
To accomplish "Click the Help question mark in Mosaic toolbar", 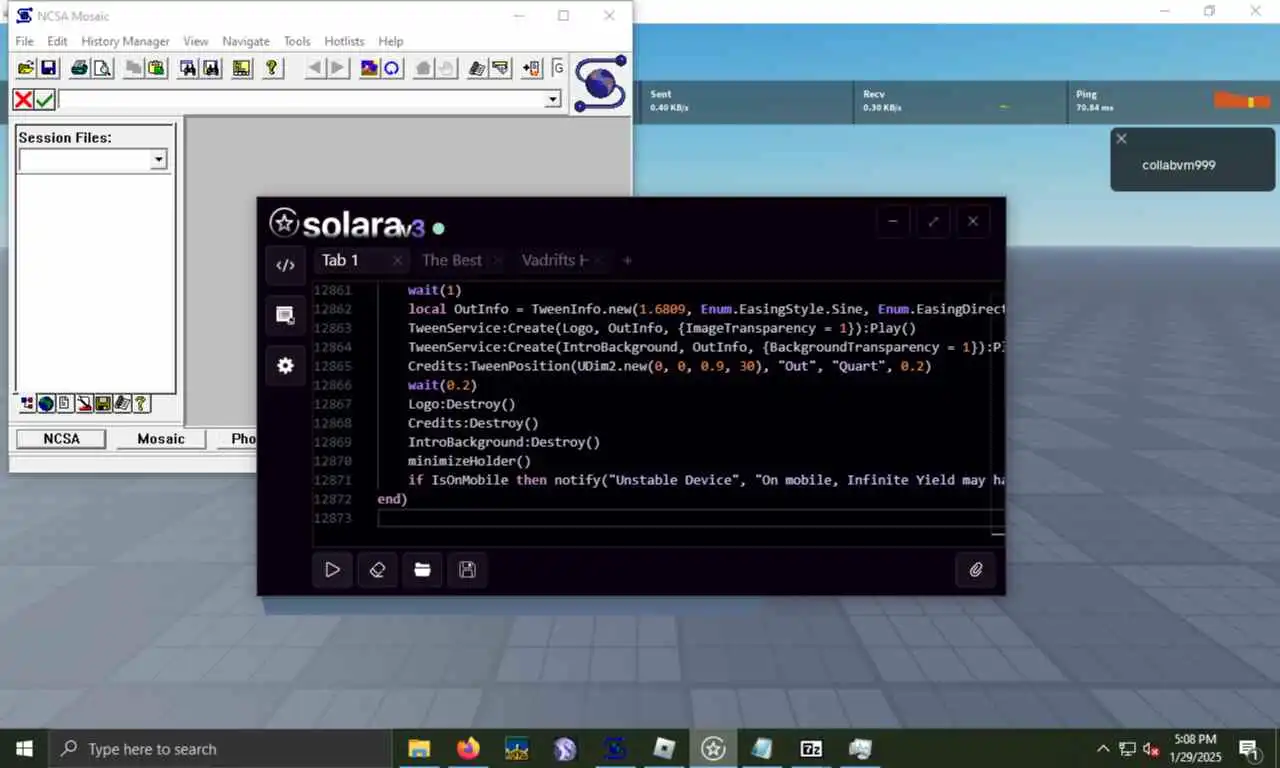I will point(272,68).
